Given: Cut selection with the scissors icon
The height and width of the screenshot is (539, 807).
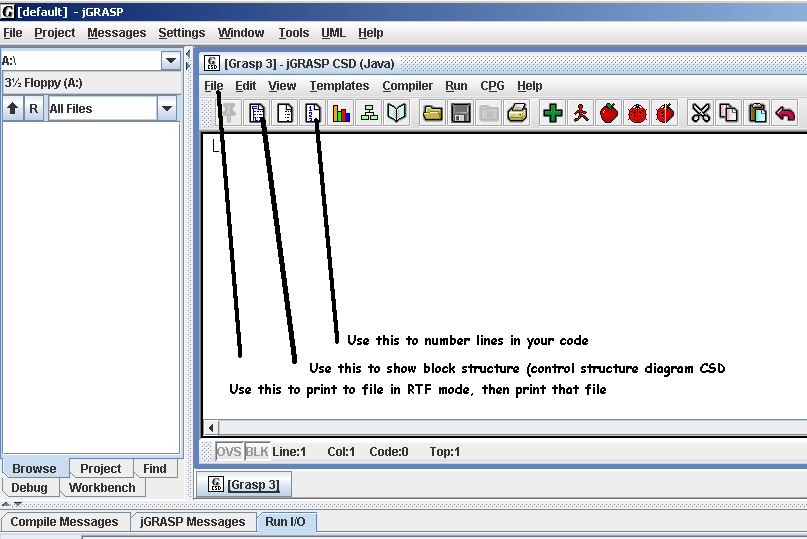Looking at the screenshot, I should (x=700, y=113).
